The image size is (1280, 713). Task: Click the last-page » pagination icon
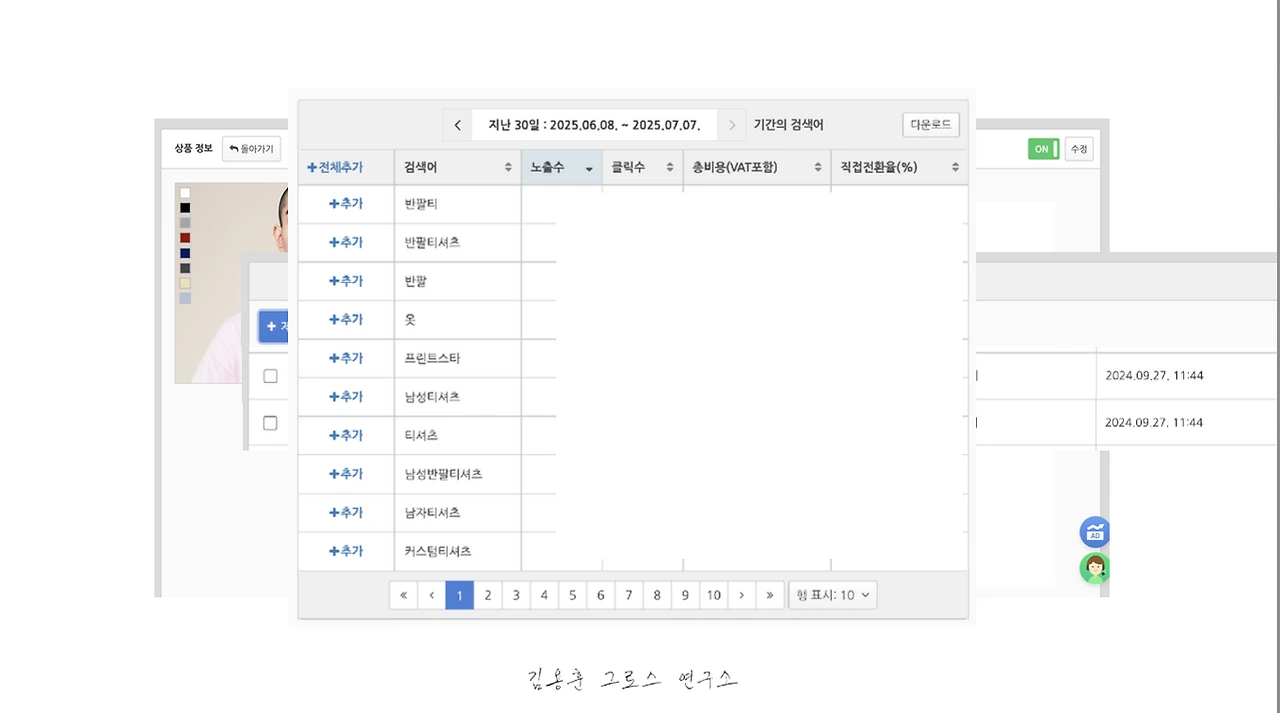pyautogui.click(x=770, y=594)
